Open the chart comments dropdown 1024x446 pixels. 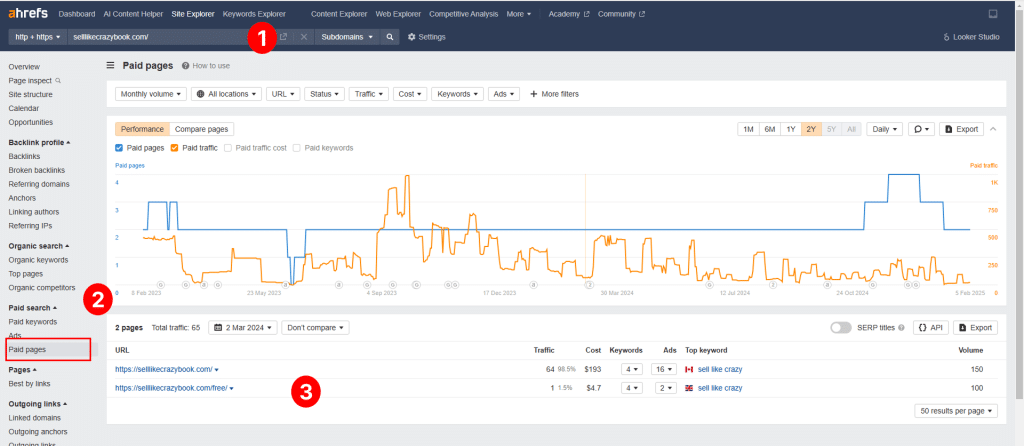click(921, 129)
